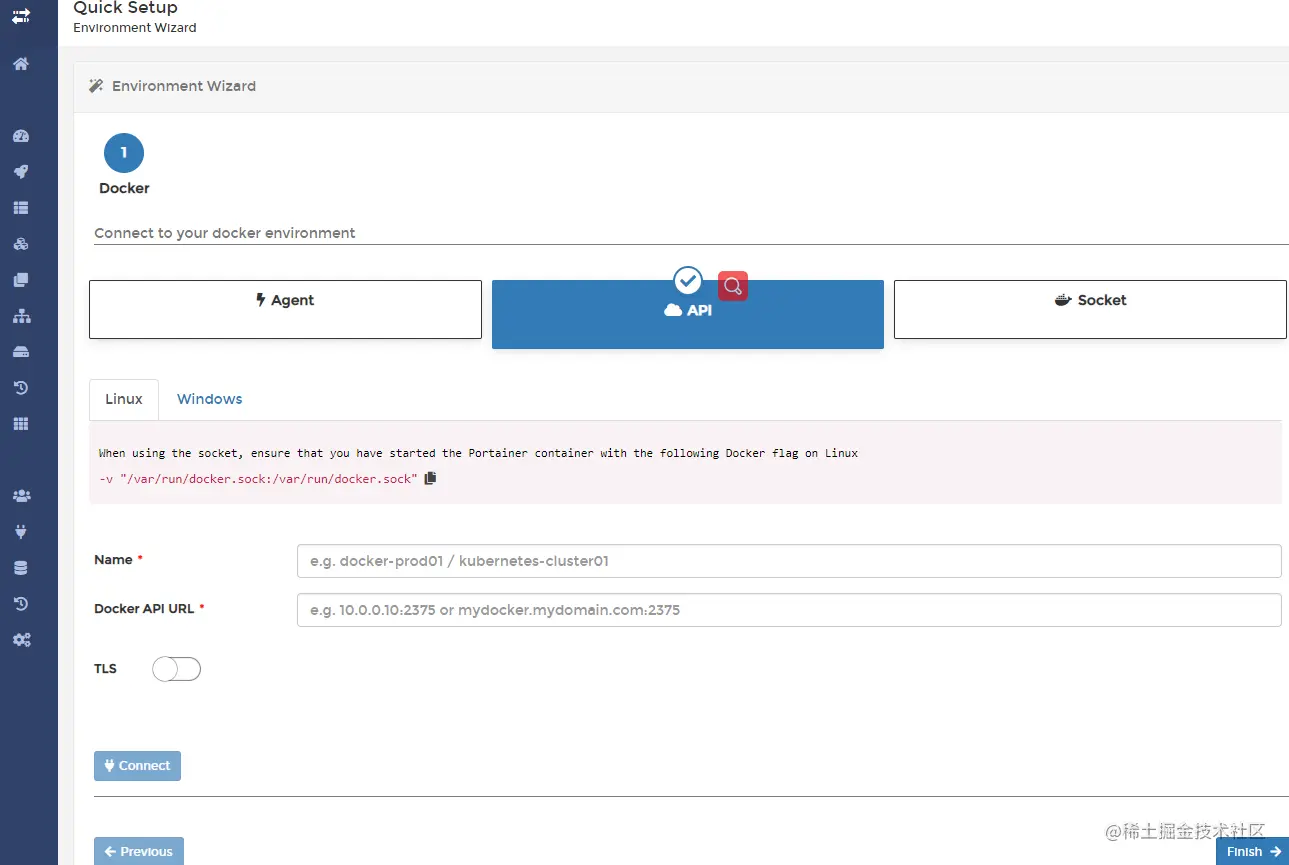Open Host grid icon in the sidebar
The image size is (1289, 865).
click(21, 424)
